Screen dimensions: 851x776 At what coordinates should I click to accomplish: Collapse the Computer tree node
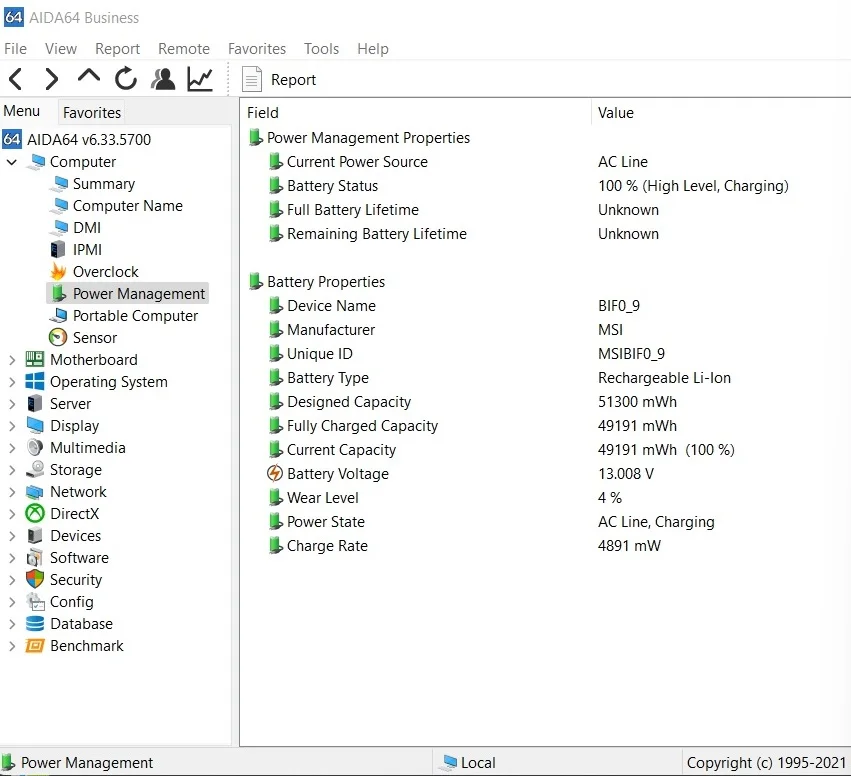(12, 162)
